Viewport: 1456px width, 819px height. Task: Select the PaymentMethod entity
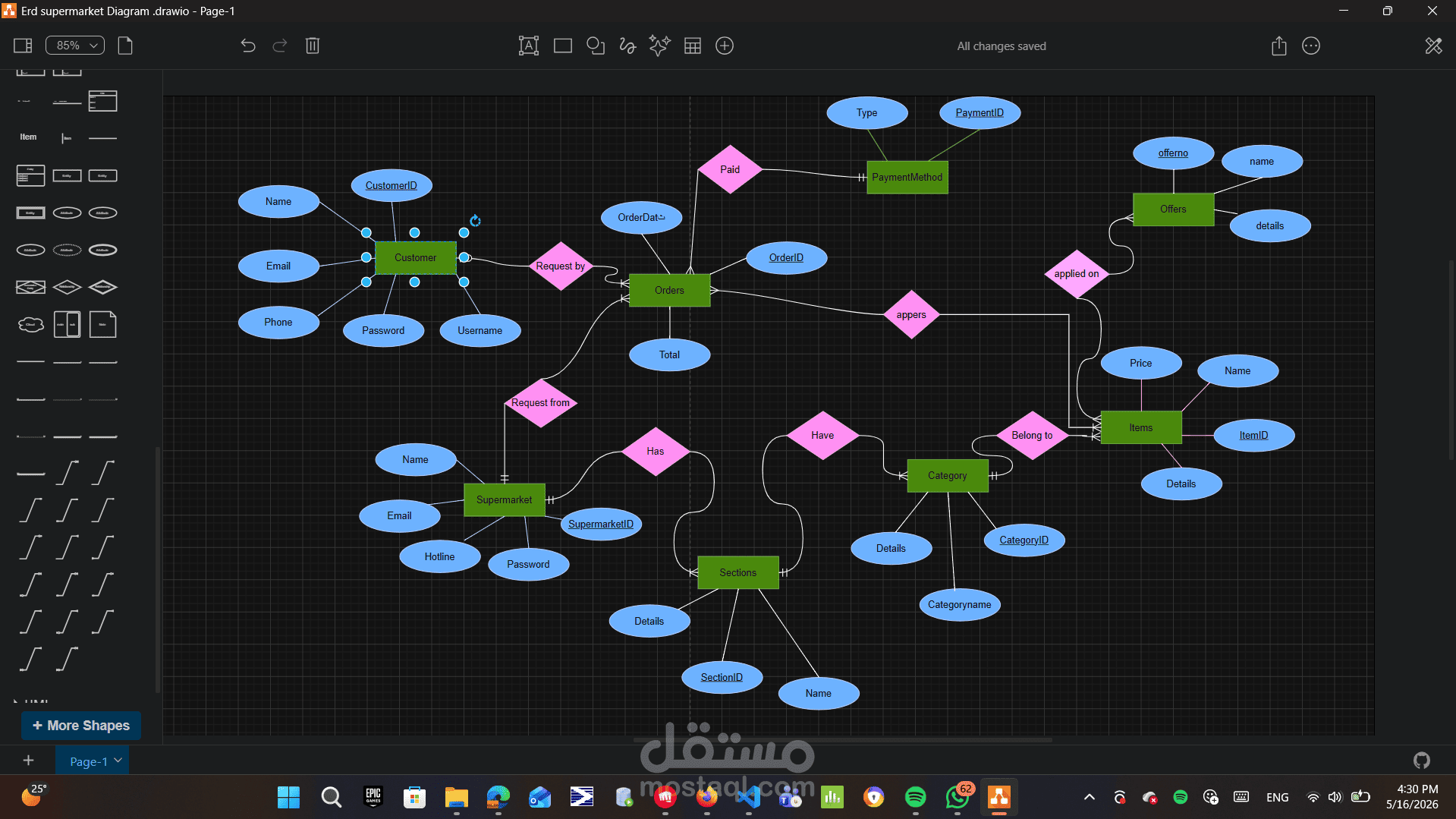[907, 178]
